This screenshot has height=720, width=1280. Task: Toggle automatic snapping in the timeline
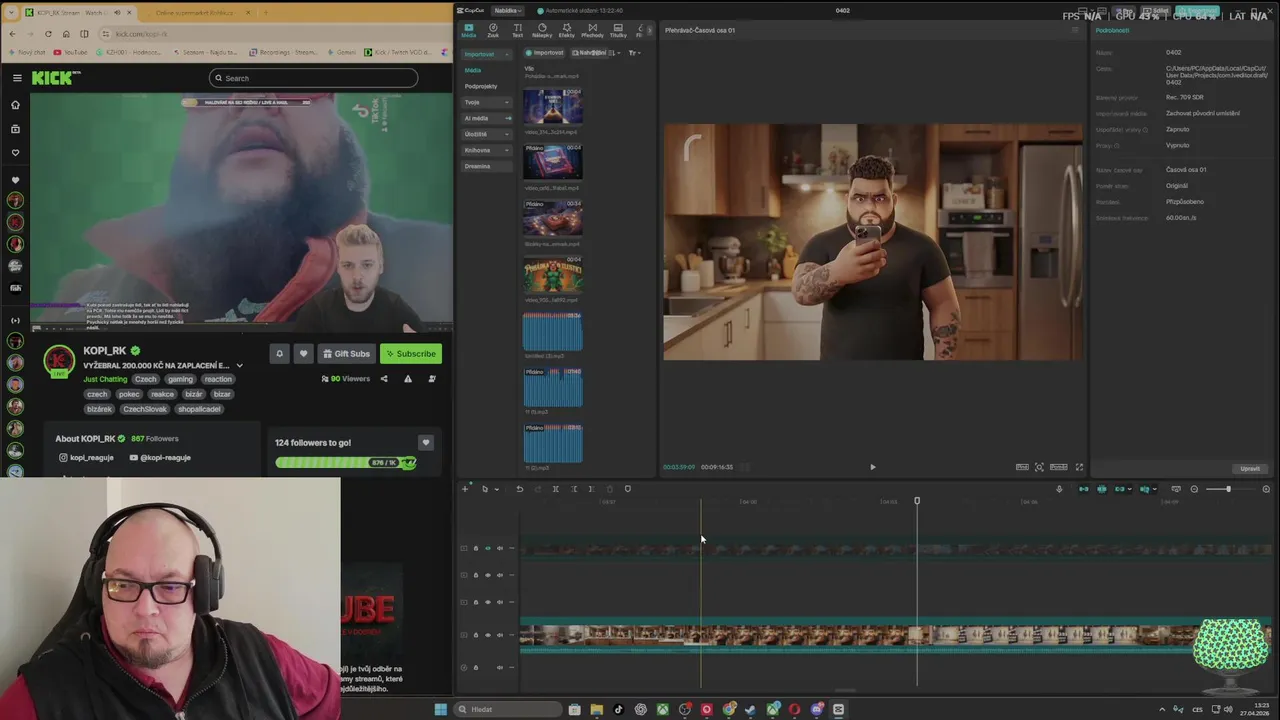pos(1102,489)
